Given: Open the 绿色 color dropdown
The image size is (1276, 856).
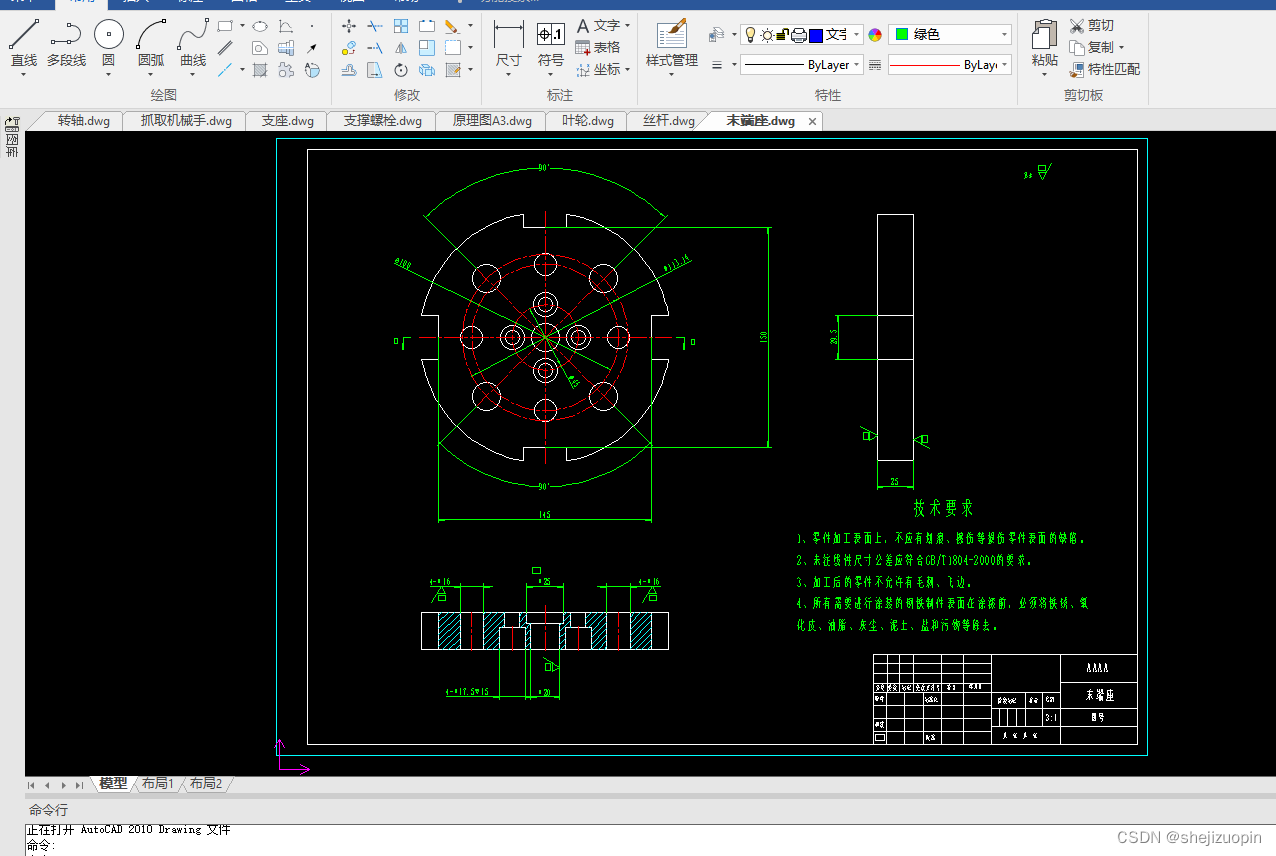Looking at the screenshot, I should click(1004, 35).
